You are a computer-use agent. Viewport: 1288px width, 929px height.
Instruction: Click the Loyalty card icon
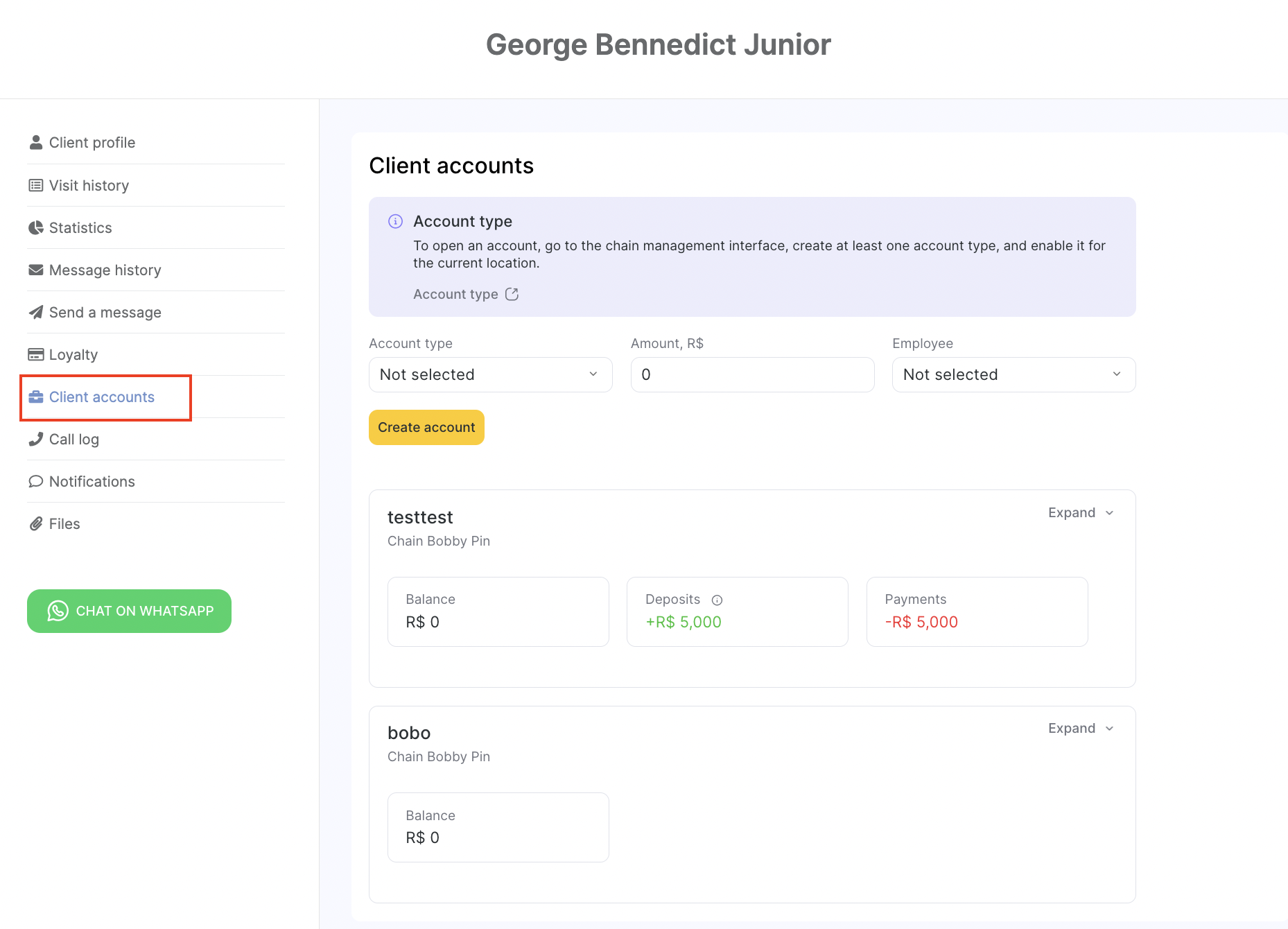tap(36, 354)
